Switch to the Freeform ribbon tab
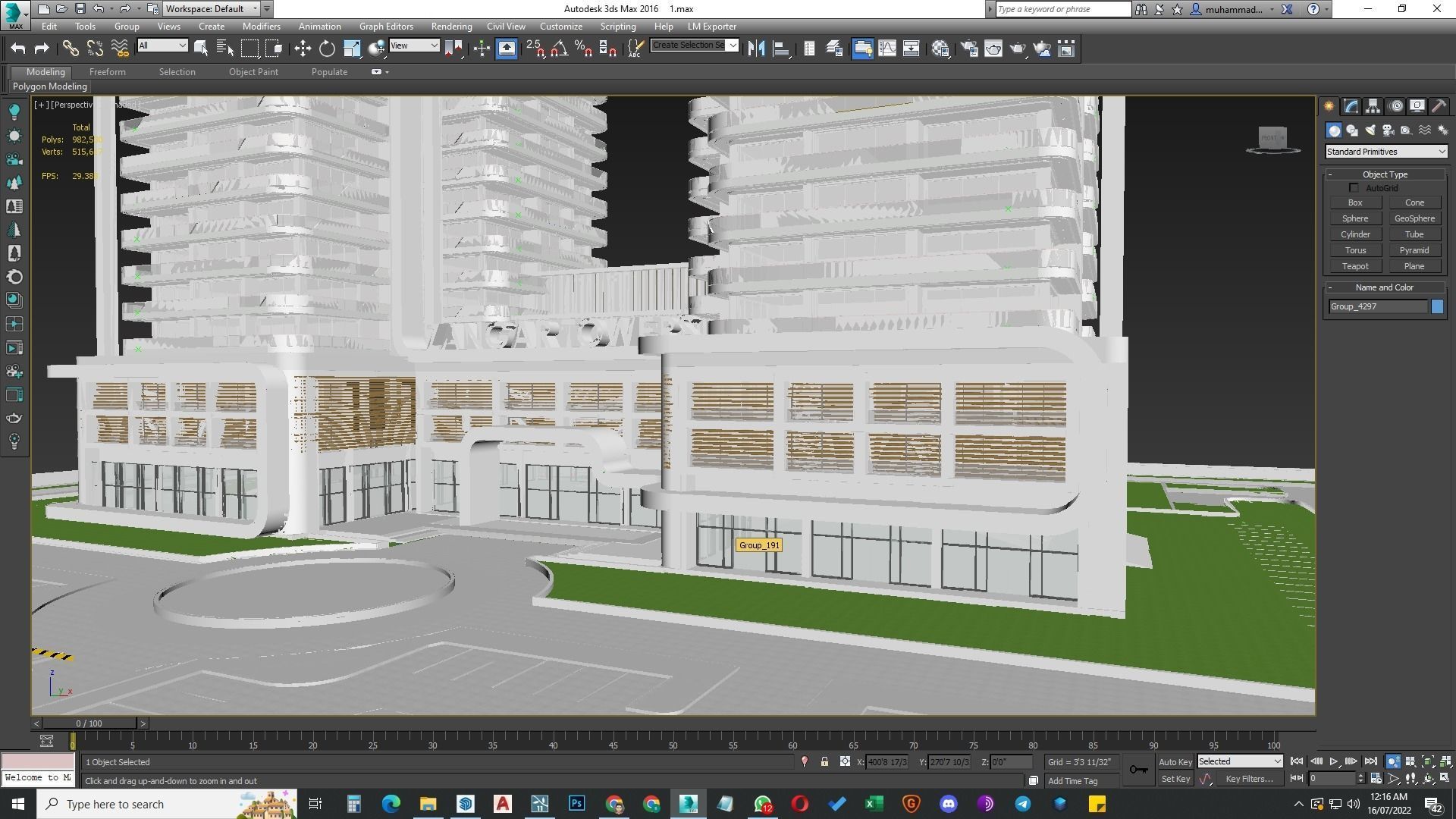 pyautogui.click(x=107, y=72)
